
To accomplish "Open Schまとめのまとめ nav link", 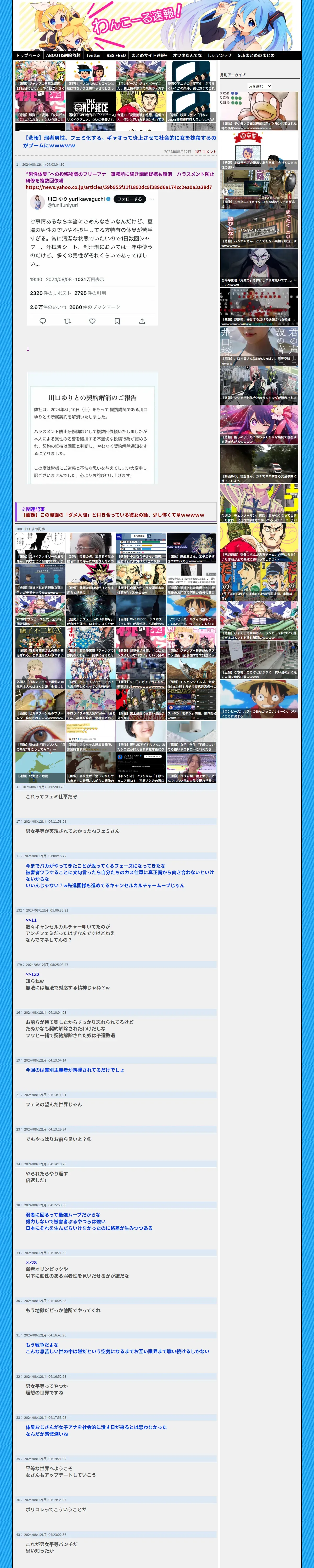I will tap(256, 55).
